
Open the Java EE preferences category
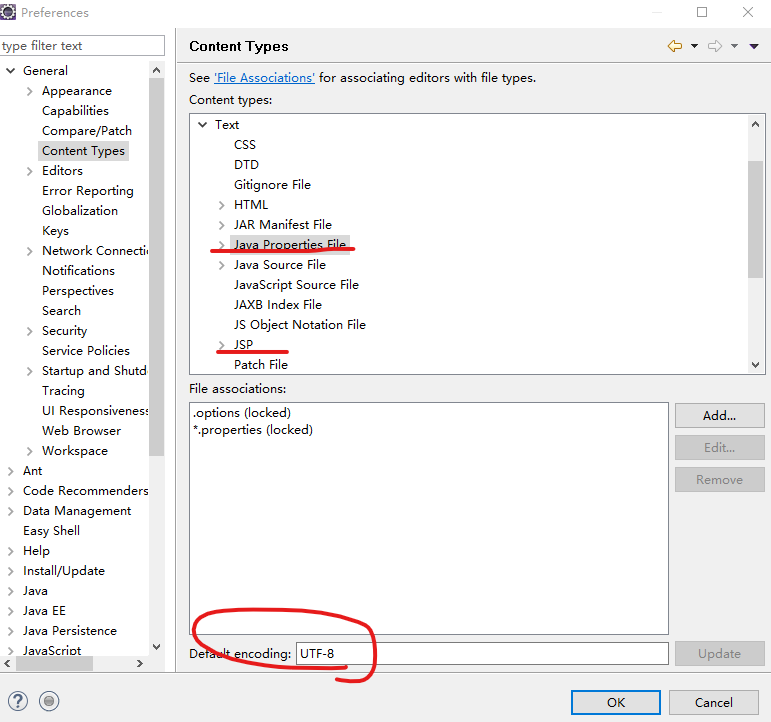[44, 611]
